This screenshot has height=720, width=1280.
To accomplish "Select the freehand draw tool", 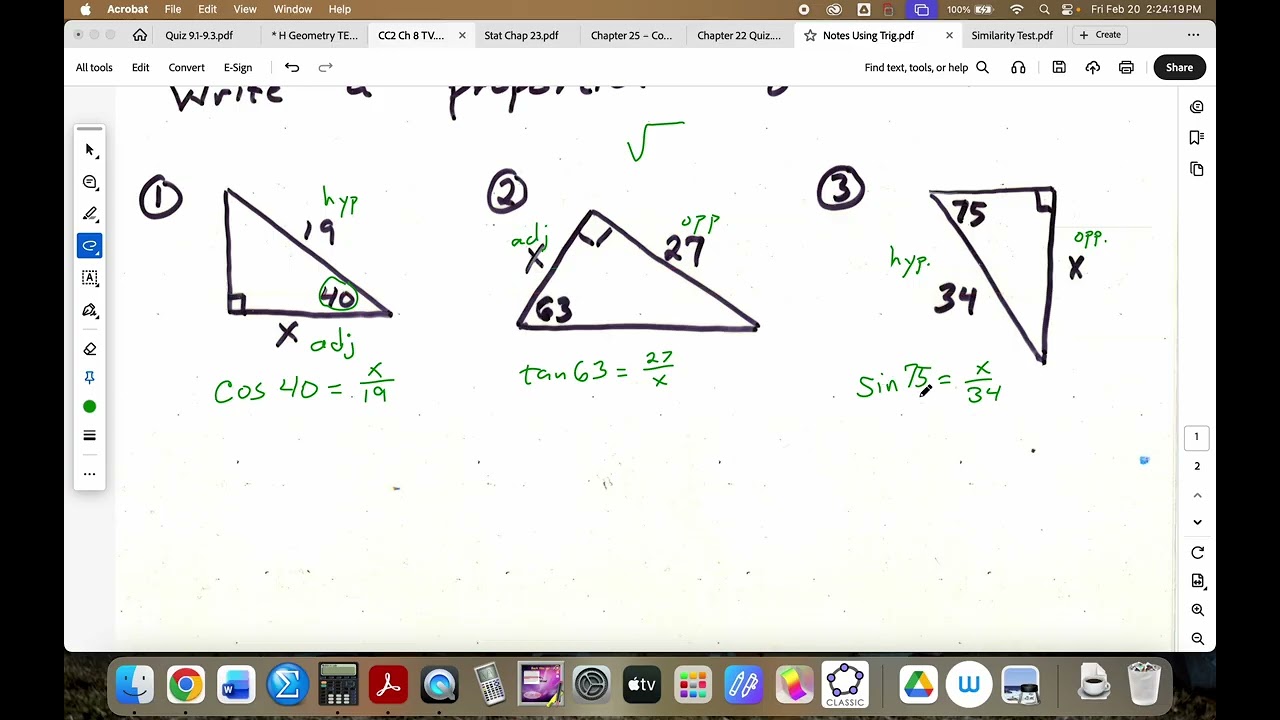I will (90, 246).
